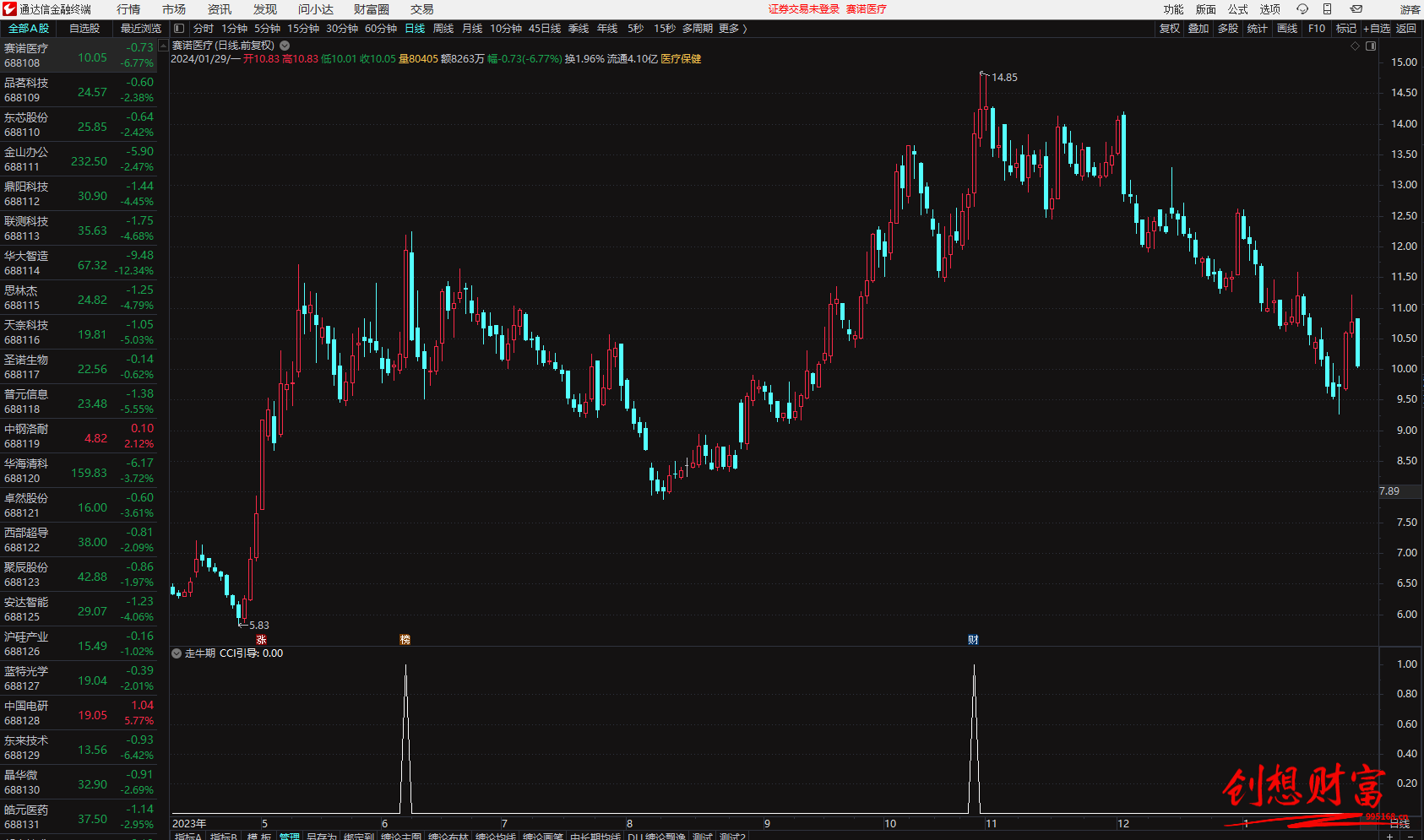Open the 行情 menu

click(x=128, y=9)
